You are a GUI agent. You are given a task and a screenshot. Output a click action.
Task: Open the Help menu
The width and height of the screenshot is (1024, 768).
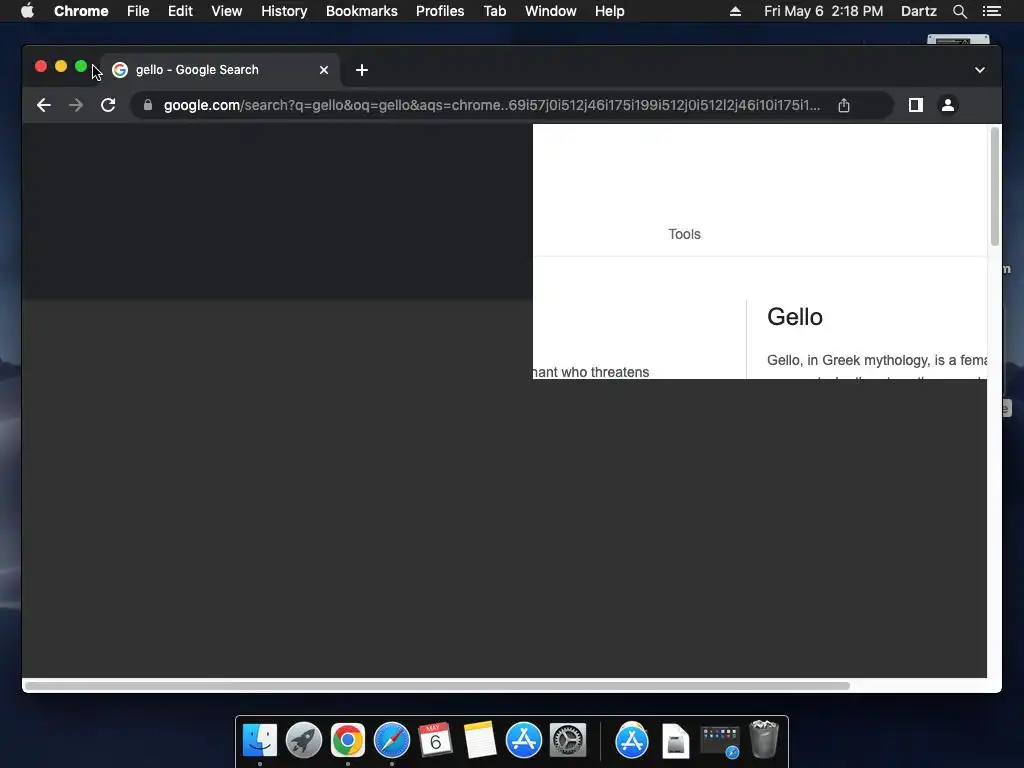[x=609, y=11]
